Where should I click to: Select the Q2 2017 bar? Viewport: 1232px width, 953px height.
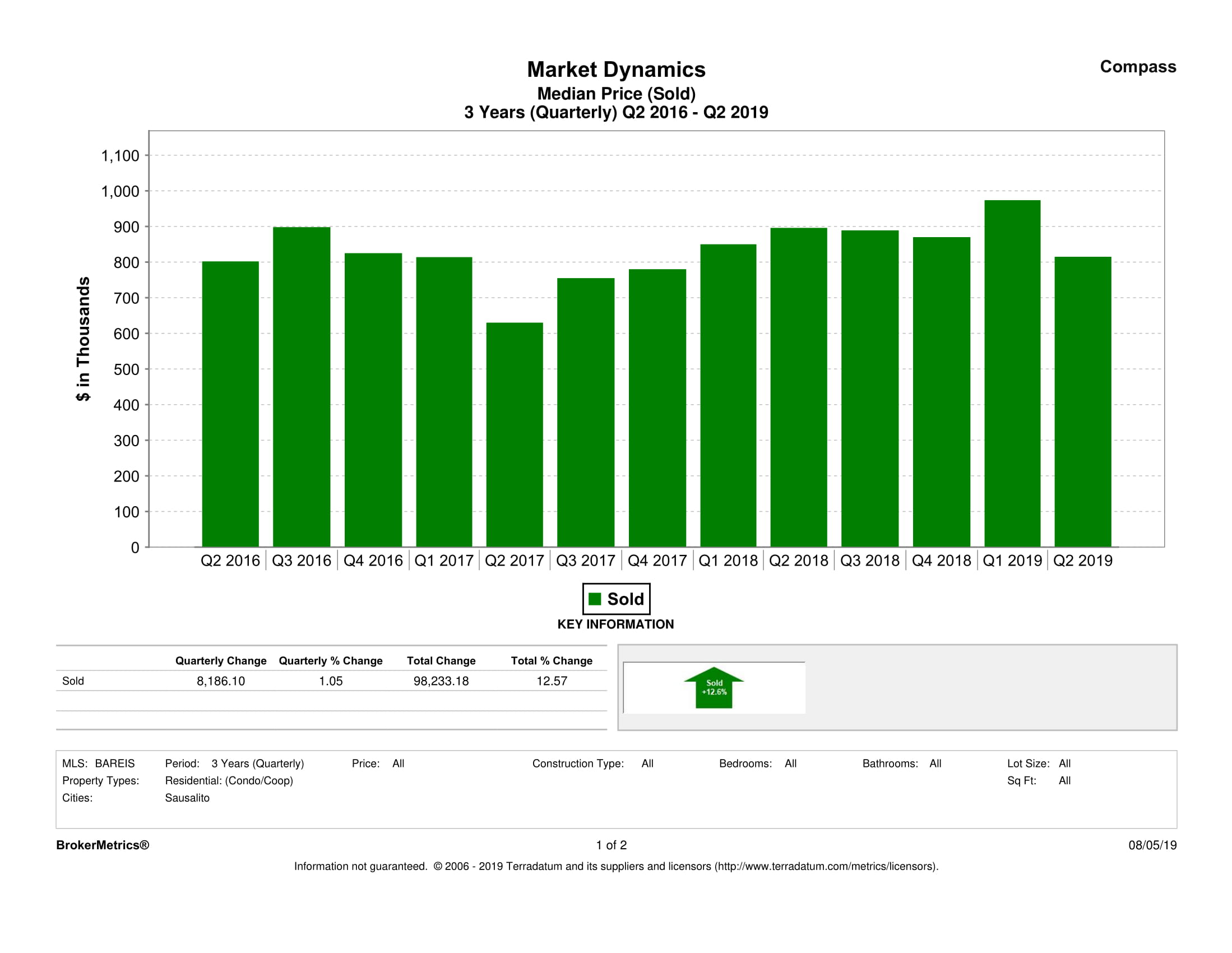(515, 434)
